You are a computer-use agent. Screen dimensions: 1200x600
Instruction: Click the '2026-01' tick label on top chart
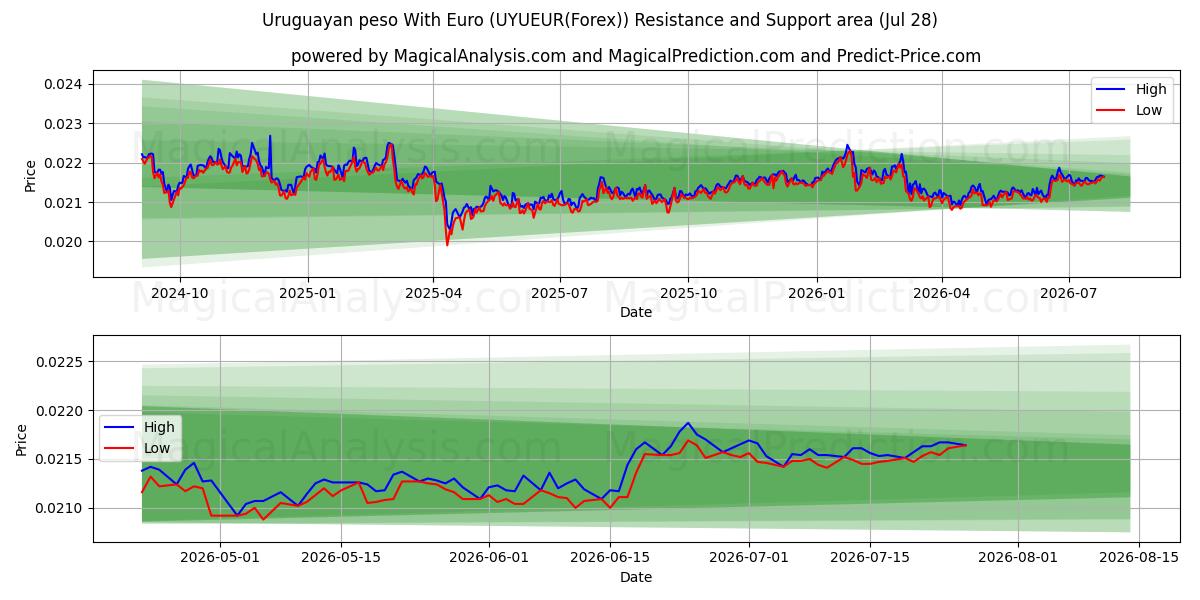pos(816,293)
